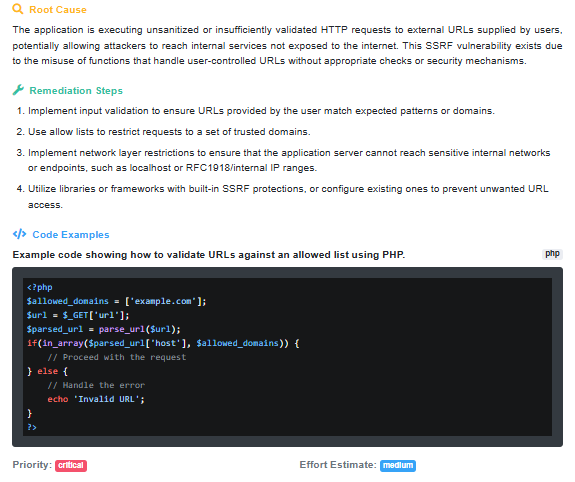This screenshot has width=575, height=482.
Task: Click the Code Examples brackets icon
Action: 19,234
